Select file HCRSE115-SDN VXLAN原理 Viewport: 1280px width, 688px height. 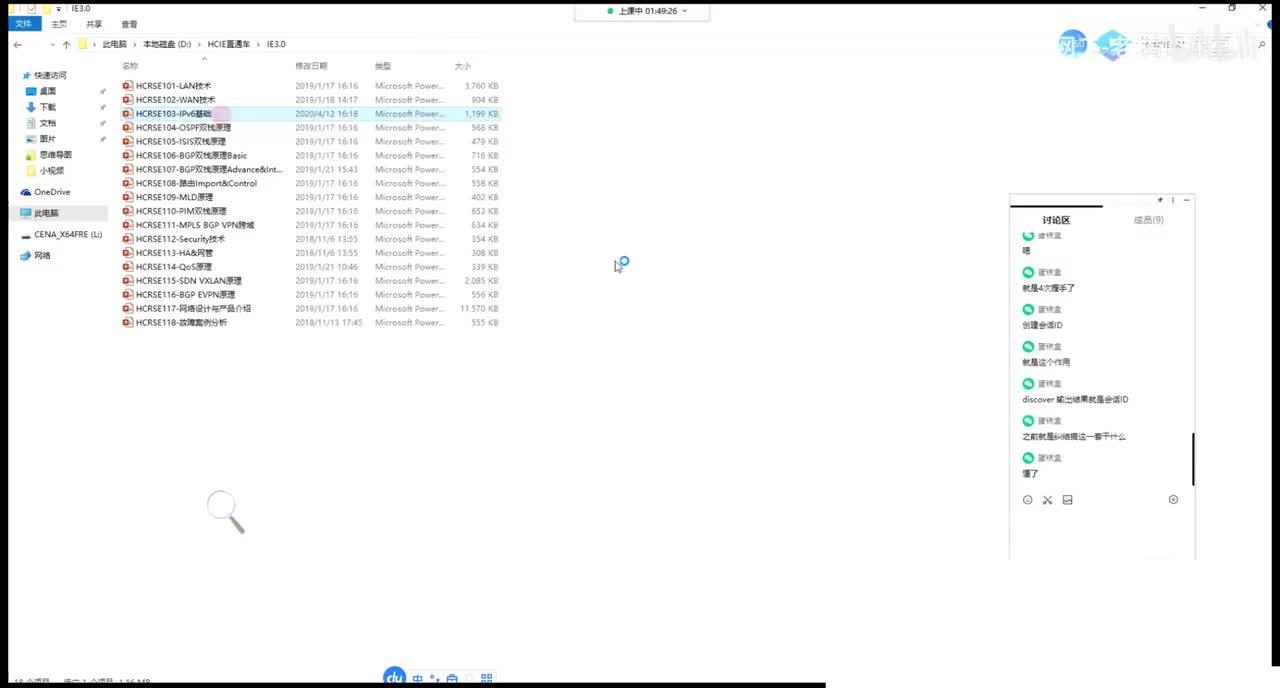point(189,281)
